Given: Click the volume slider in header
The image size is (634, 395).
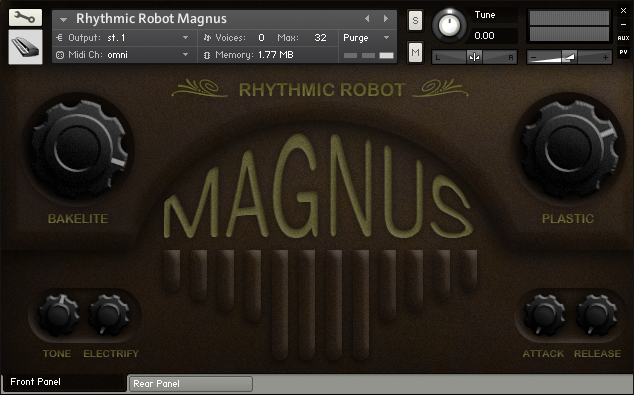Looking at the screenshot, I should [x=569, y=57].
